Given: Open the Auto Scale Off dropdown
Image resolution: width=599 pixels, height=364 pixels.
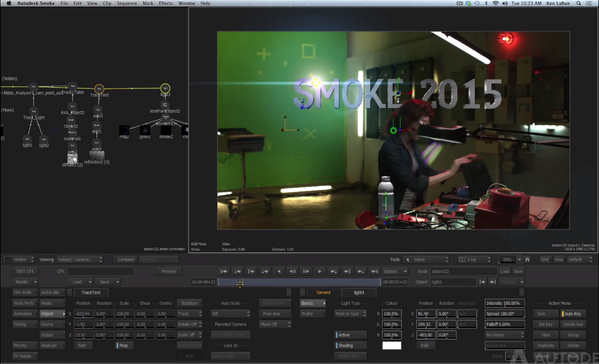Looking at the screenshot, I should coord(230,314).
